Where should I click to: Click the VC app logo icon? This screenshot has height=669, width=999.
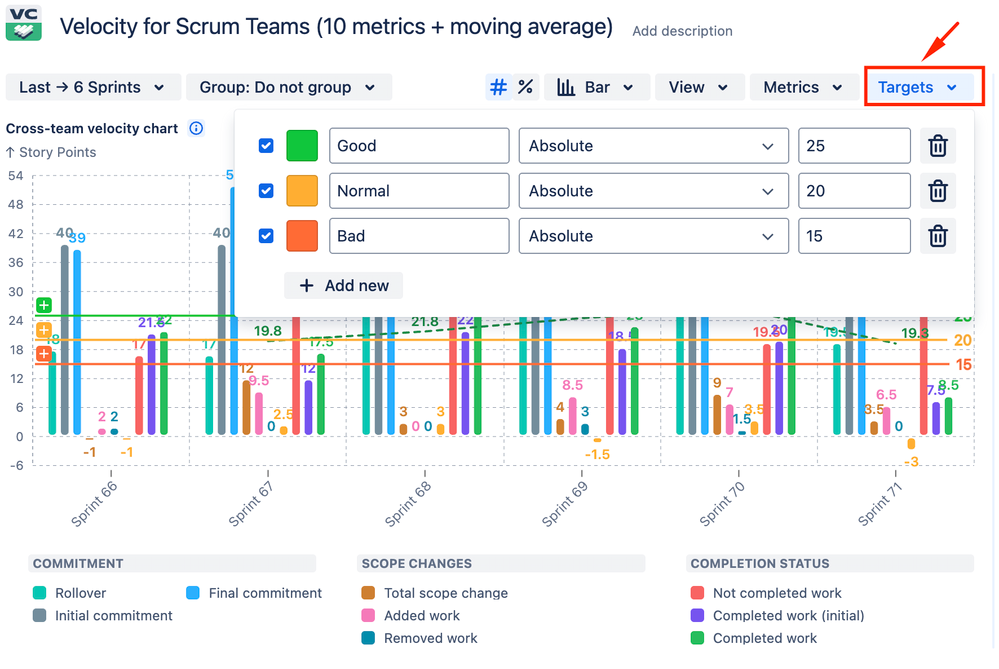(x=23, y=23)
